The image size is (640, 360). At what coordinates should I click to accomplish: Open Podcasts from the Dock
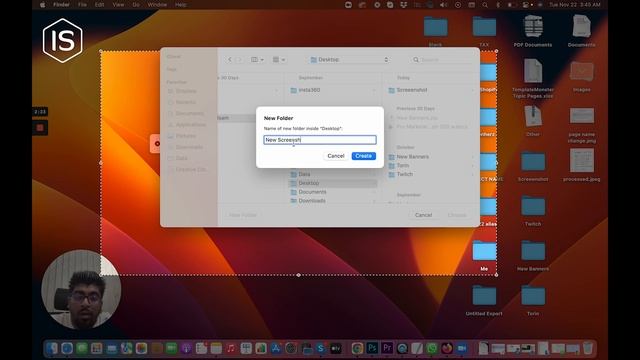[x=186, y=348]
